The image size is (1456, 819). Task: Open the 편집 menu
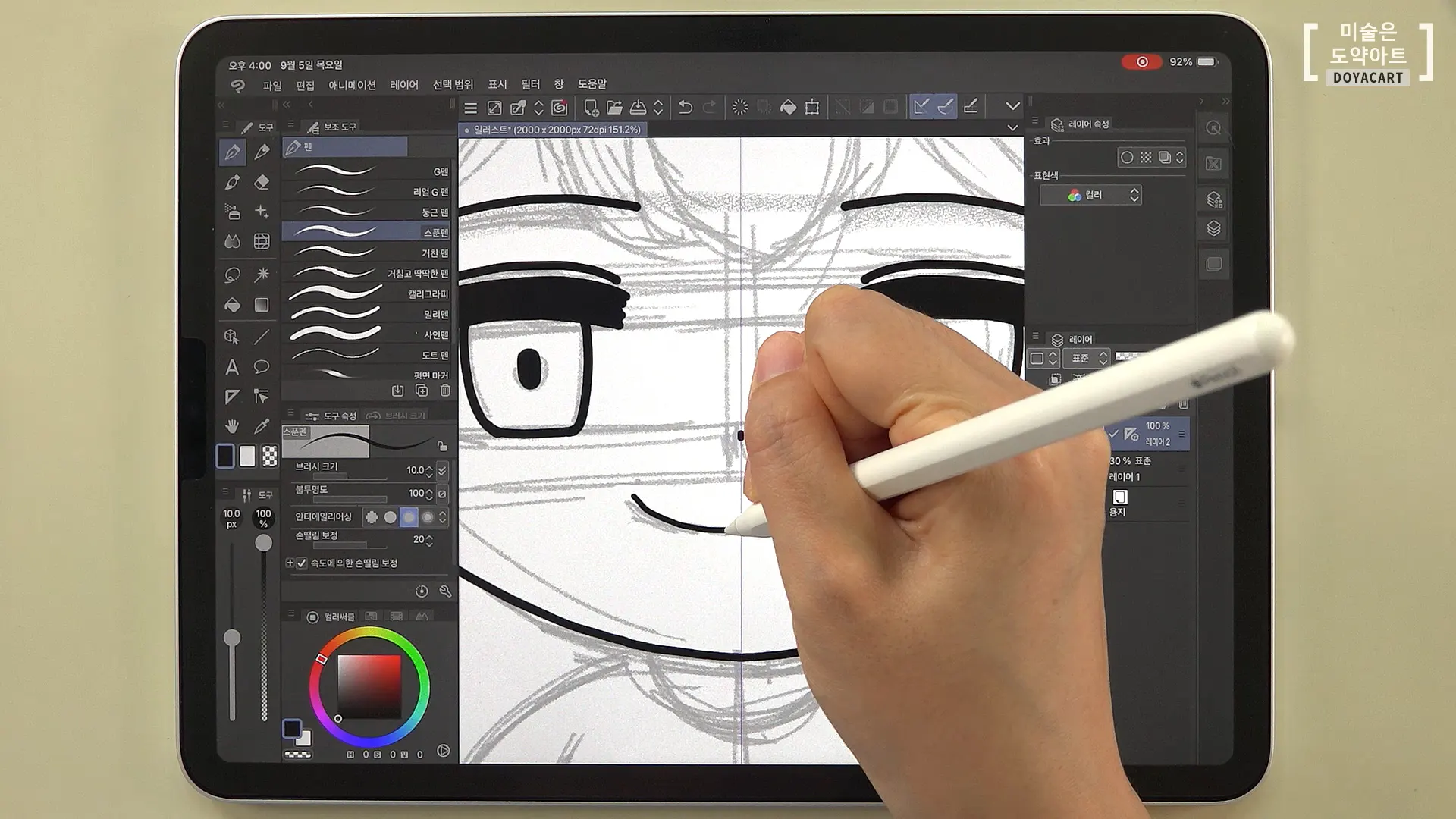tap(305, 85)
